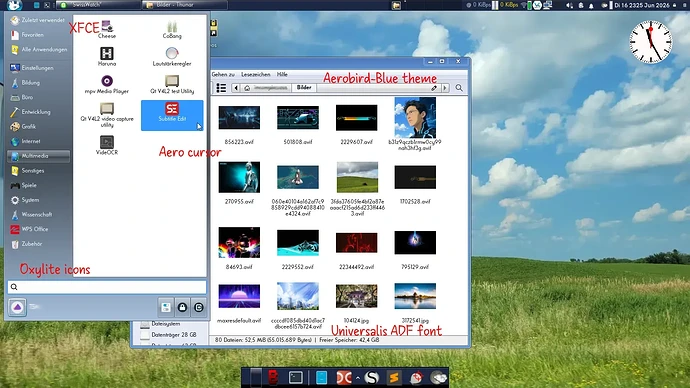Open Grafik category
Image resolution: width=690 pixels, height=388 pixels.
[38, 126]
